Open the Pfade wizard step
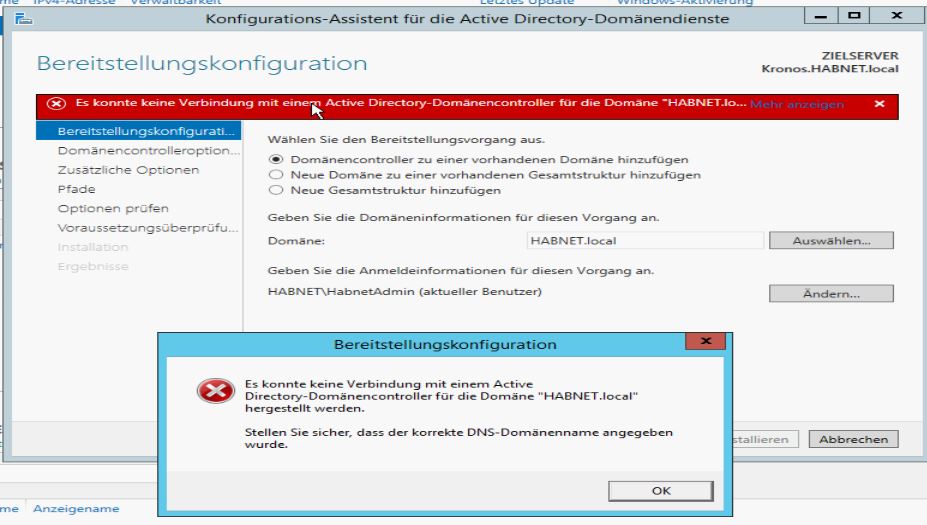 (x=76, y=189)
